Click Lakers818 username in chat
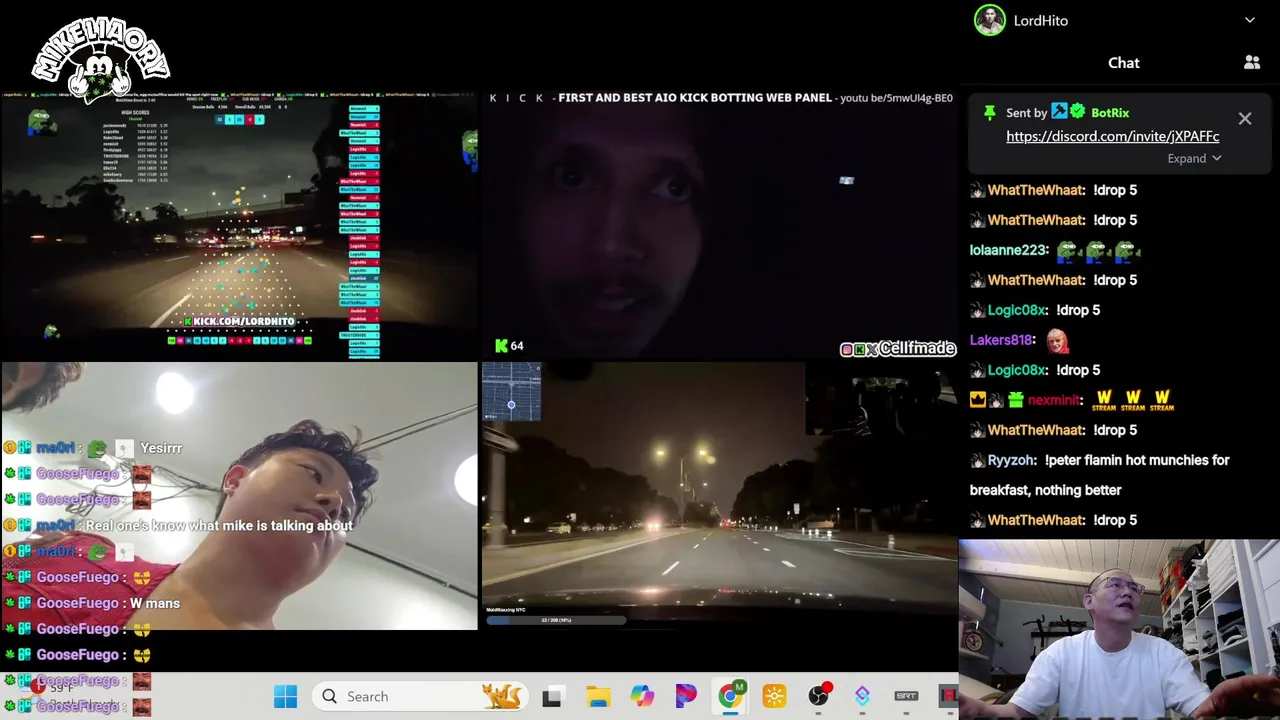 [1001, 340]
